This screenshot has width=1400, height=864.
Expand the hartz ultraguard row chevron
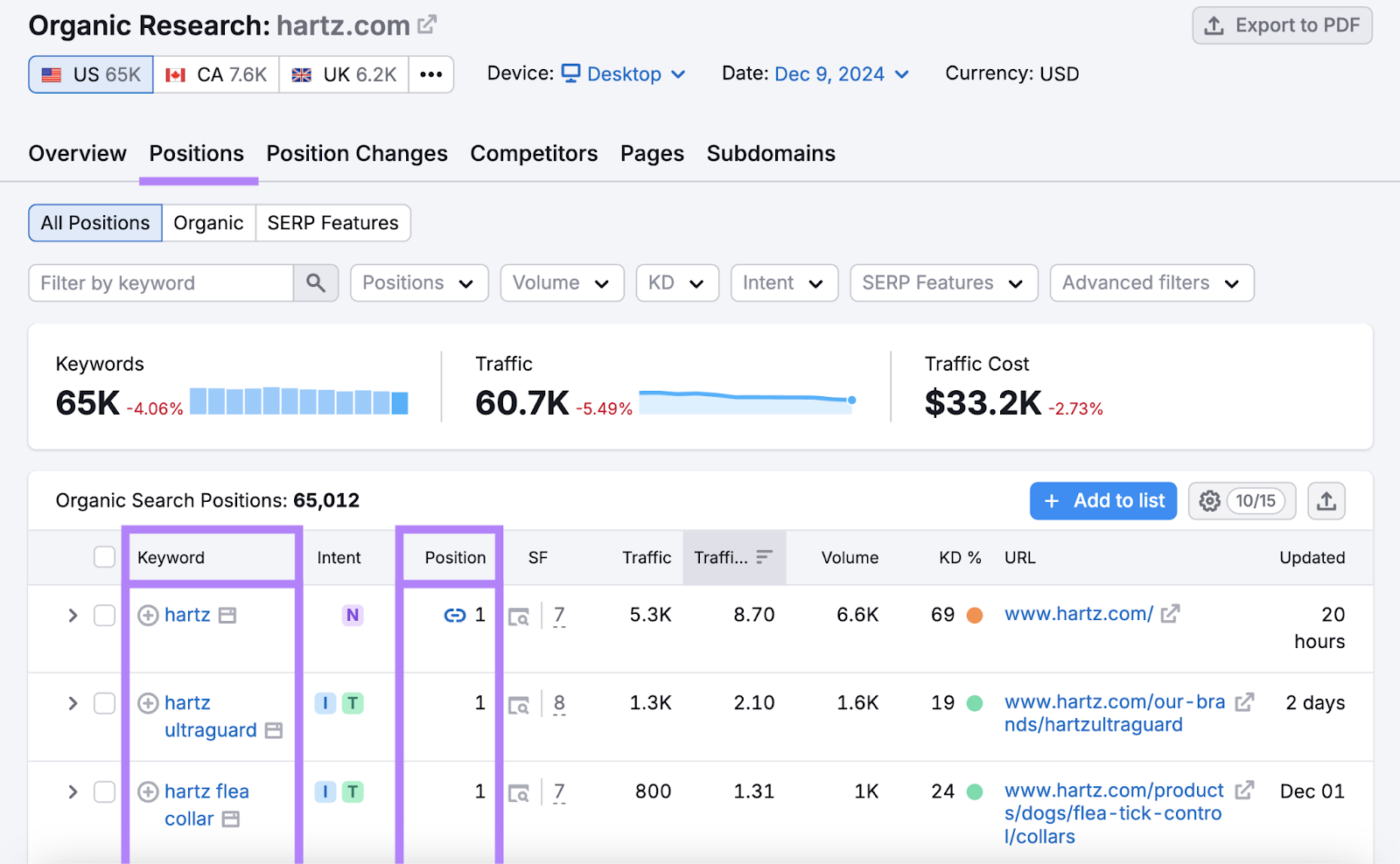(x=73, y=702)
